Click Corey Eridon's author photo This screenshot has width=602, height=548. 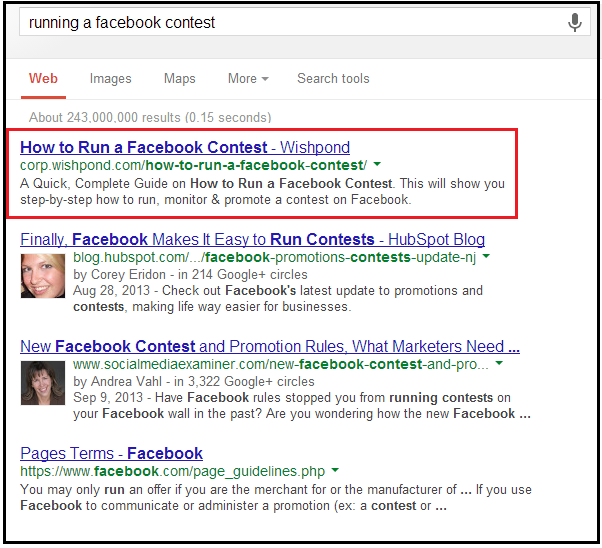tap(43, 276)
